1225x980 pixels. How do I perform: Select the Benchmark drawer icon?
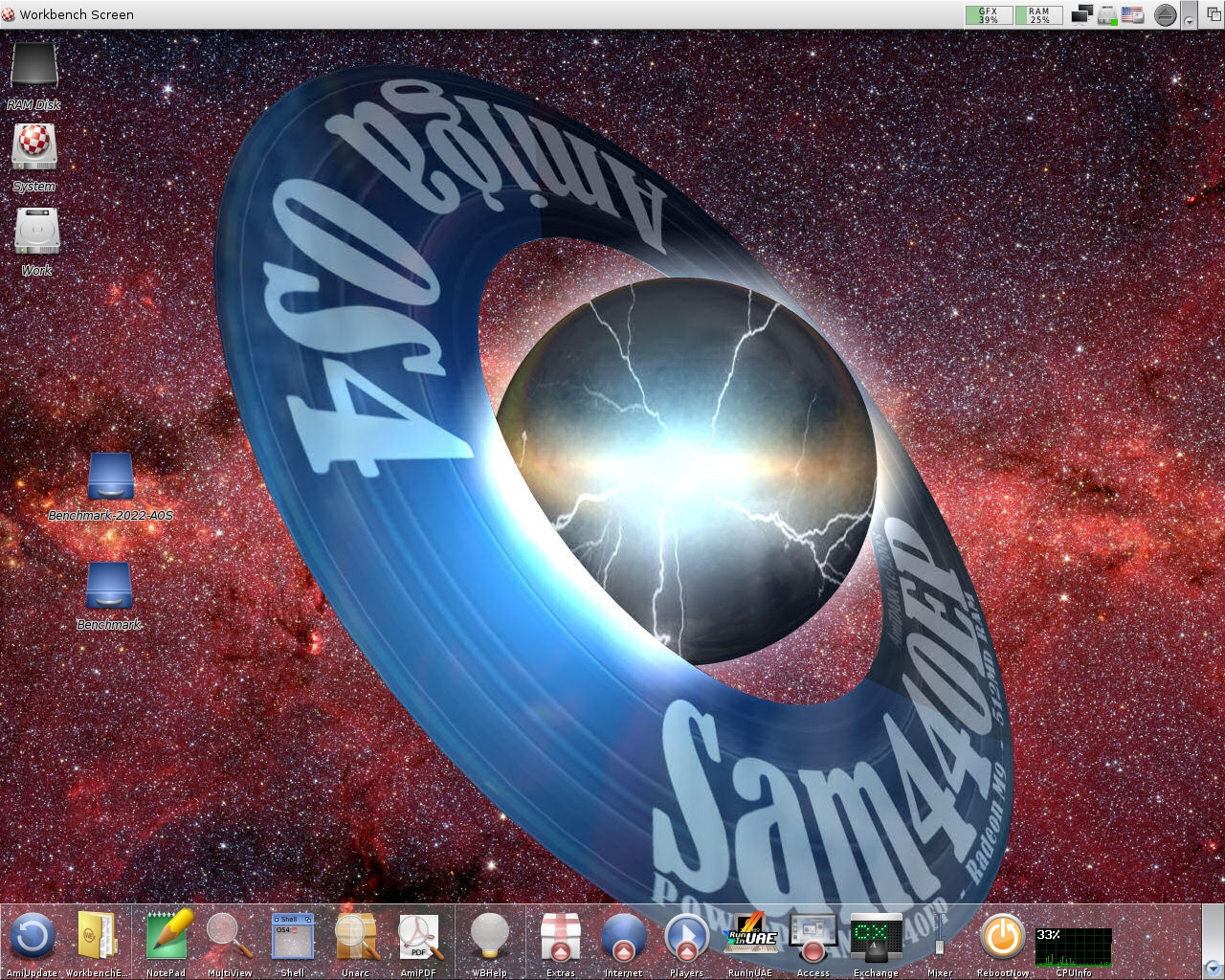109,586
